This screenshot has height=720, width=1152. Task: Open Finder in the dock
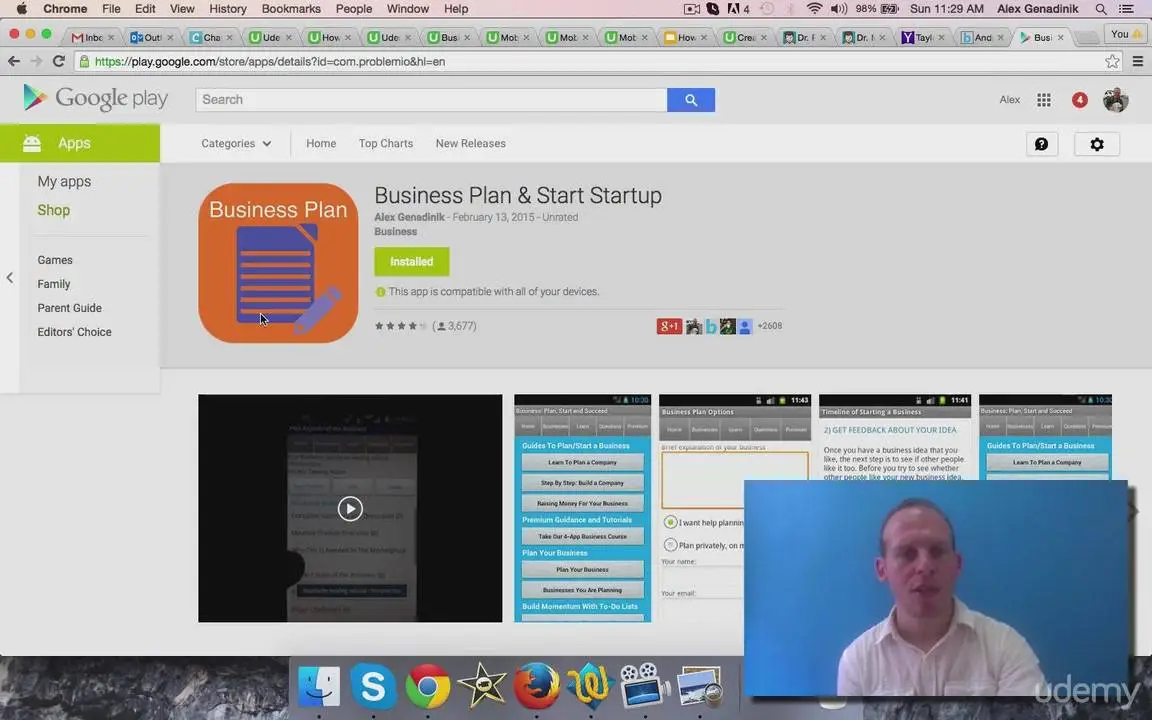pyautogui.click(x=319, y=686)
